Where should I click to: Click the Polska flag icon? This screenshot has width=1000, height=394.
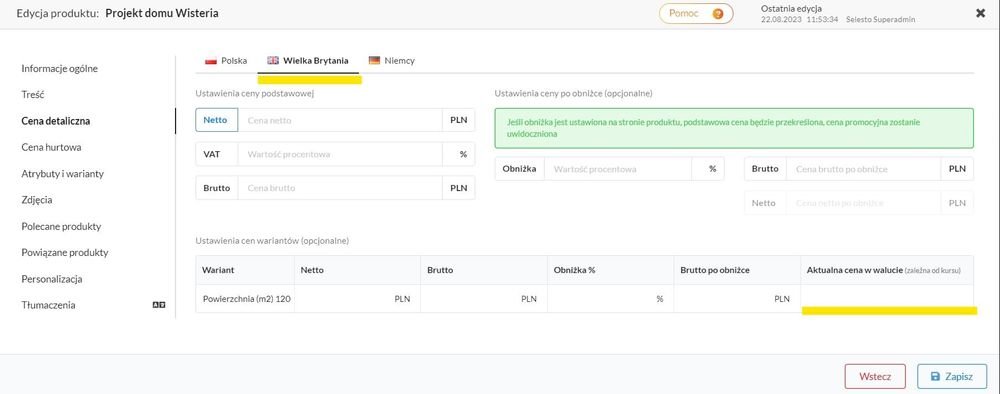[210, 61]
